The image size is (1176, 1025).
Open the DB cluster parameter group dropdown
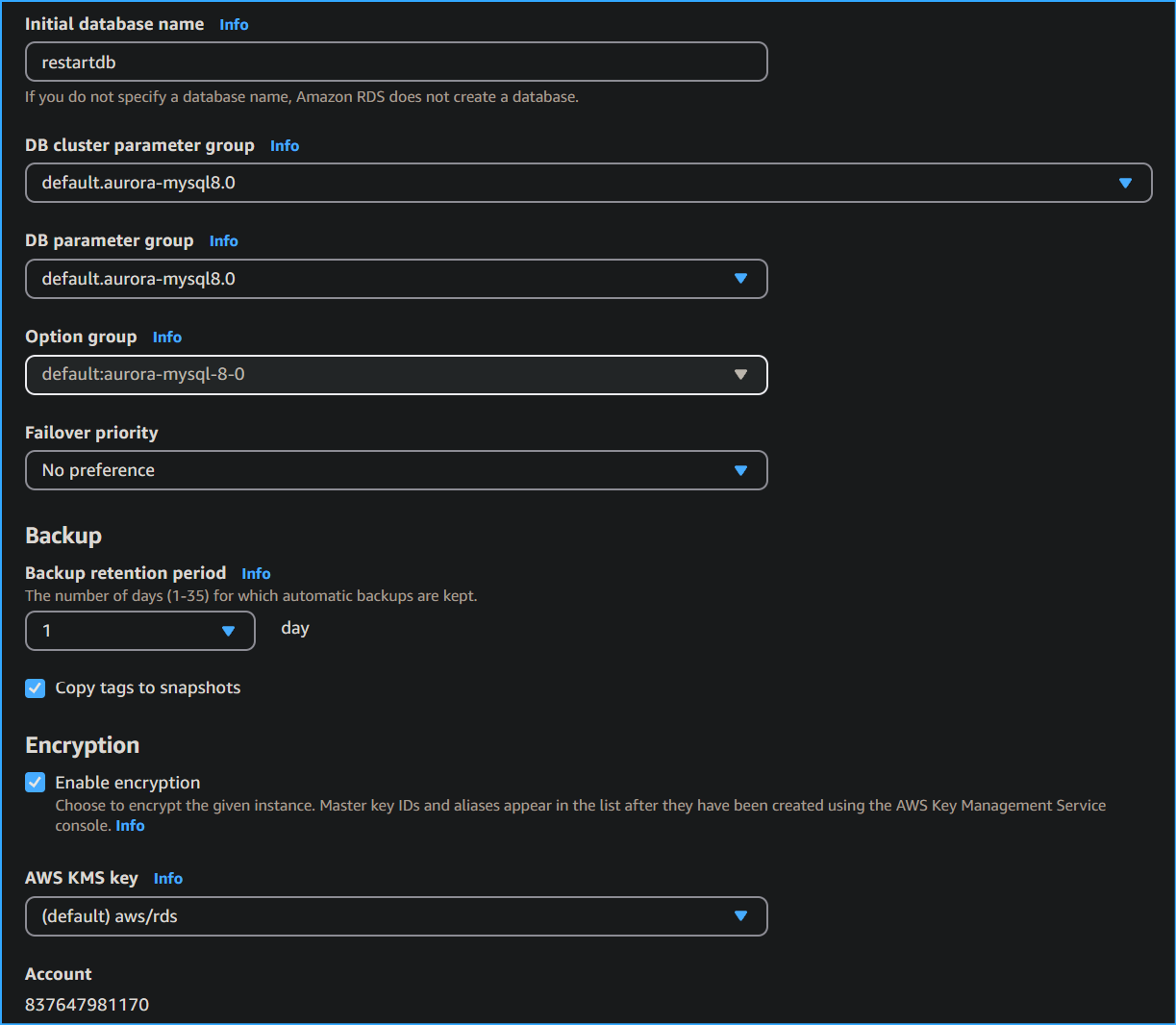[x=588, y=182]
